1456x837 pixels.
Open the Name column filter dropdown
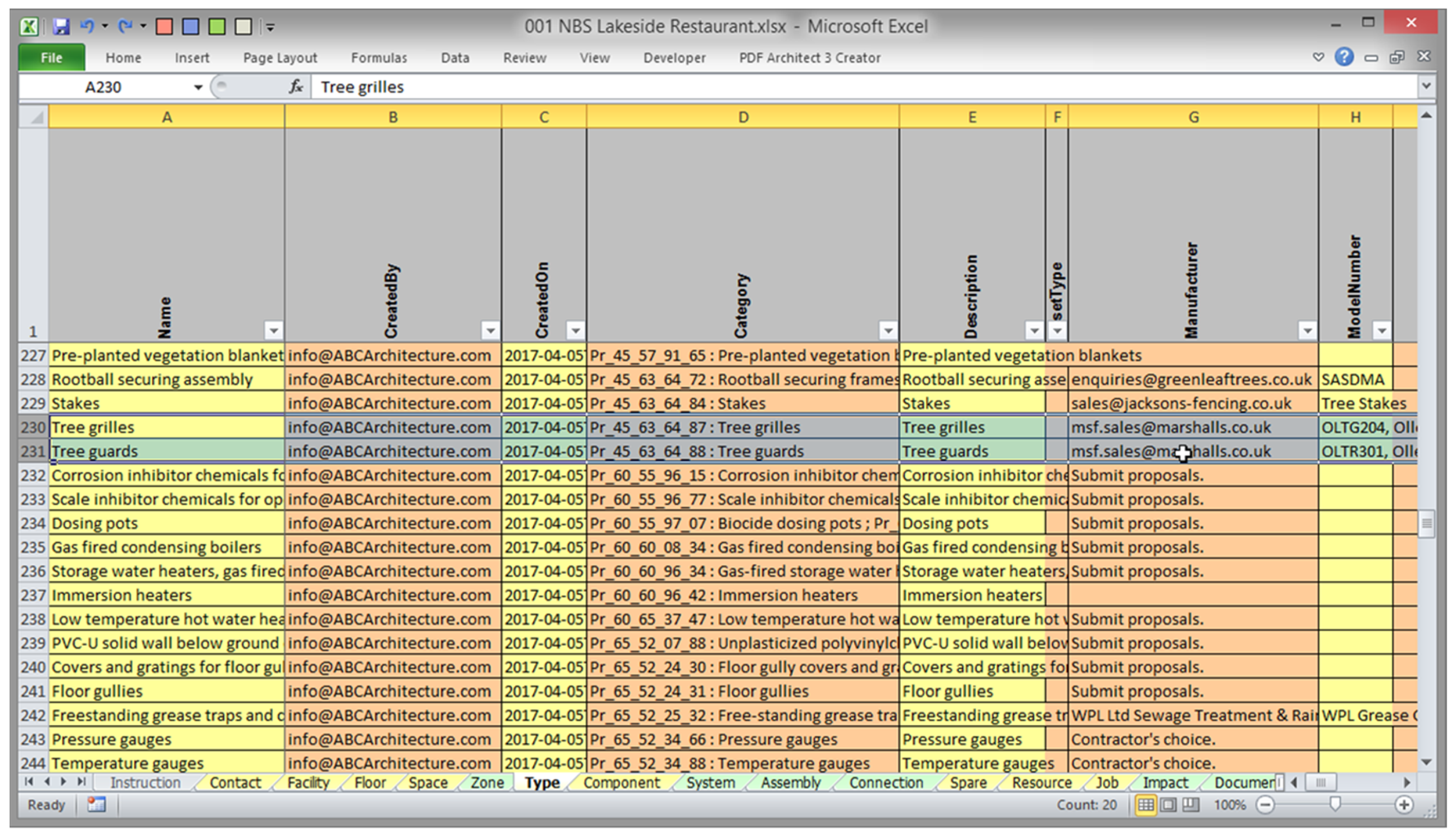click(274, 331)
